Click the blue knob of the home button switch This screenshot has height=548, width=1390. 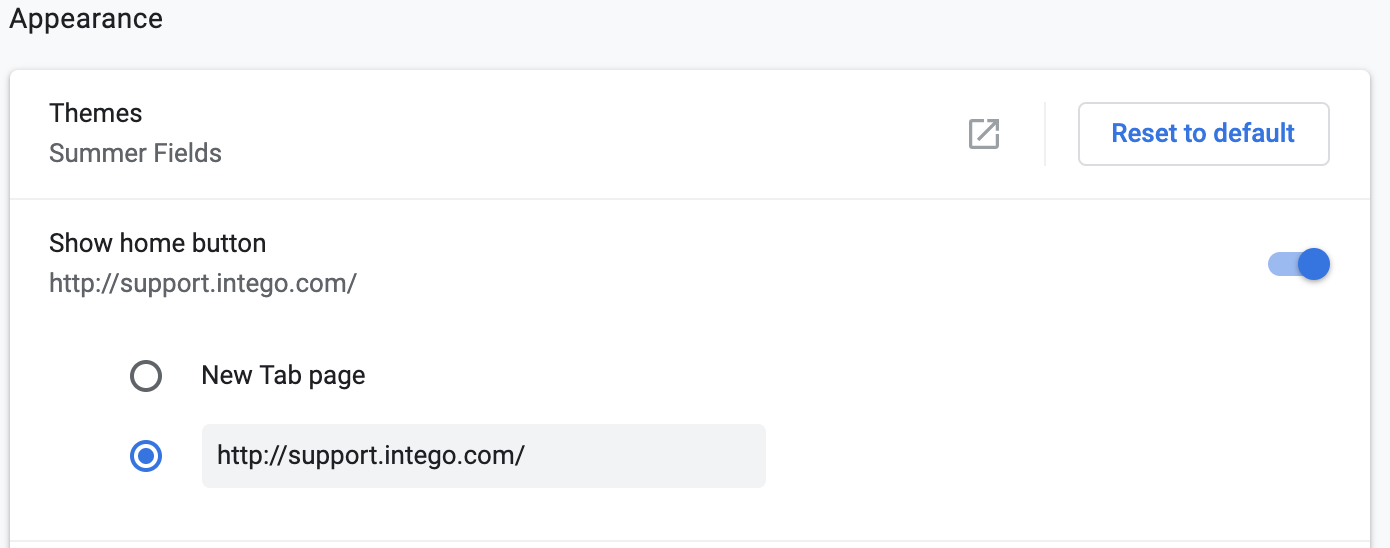(1314, 264)
